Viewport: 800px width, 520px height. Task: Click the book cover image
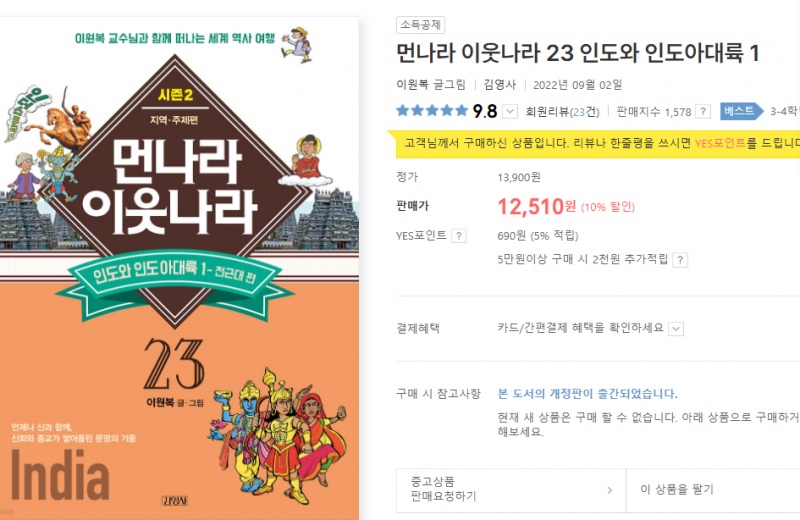click(x=179, y=268)
